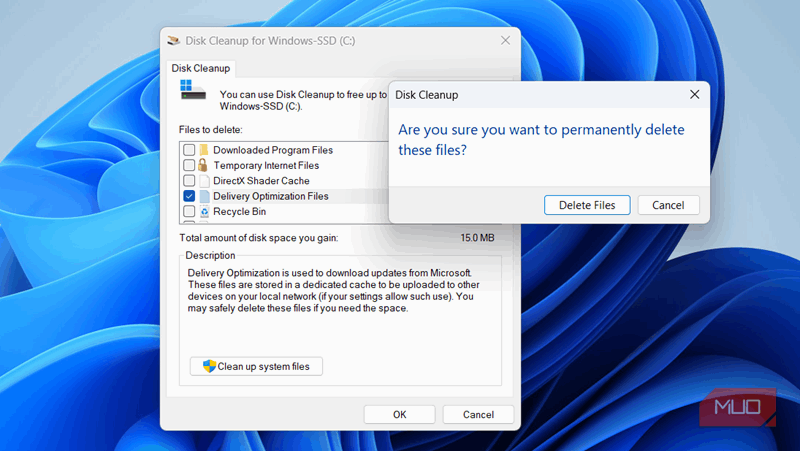Click the DirectX Shader Cache file icon
The image size is (800, 451).
(204, 181)
